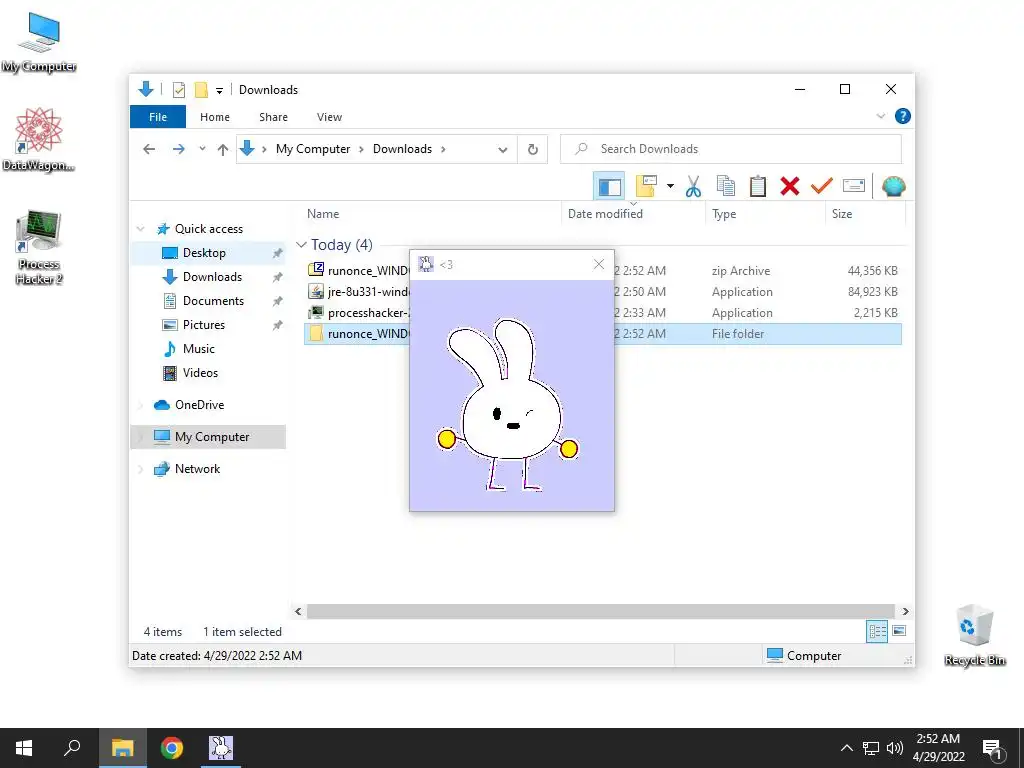Click the bunny app taskbar icon

click(221, 748)
